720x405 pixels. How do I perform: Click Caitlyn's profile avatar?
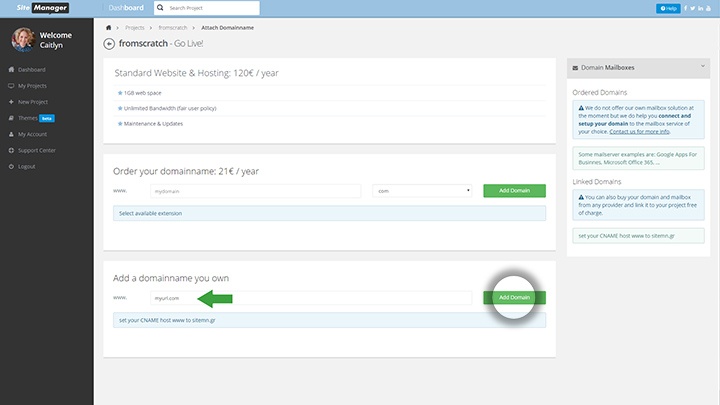pyautogui.click(x=23, y=39)
